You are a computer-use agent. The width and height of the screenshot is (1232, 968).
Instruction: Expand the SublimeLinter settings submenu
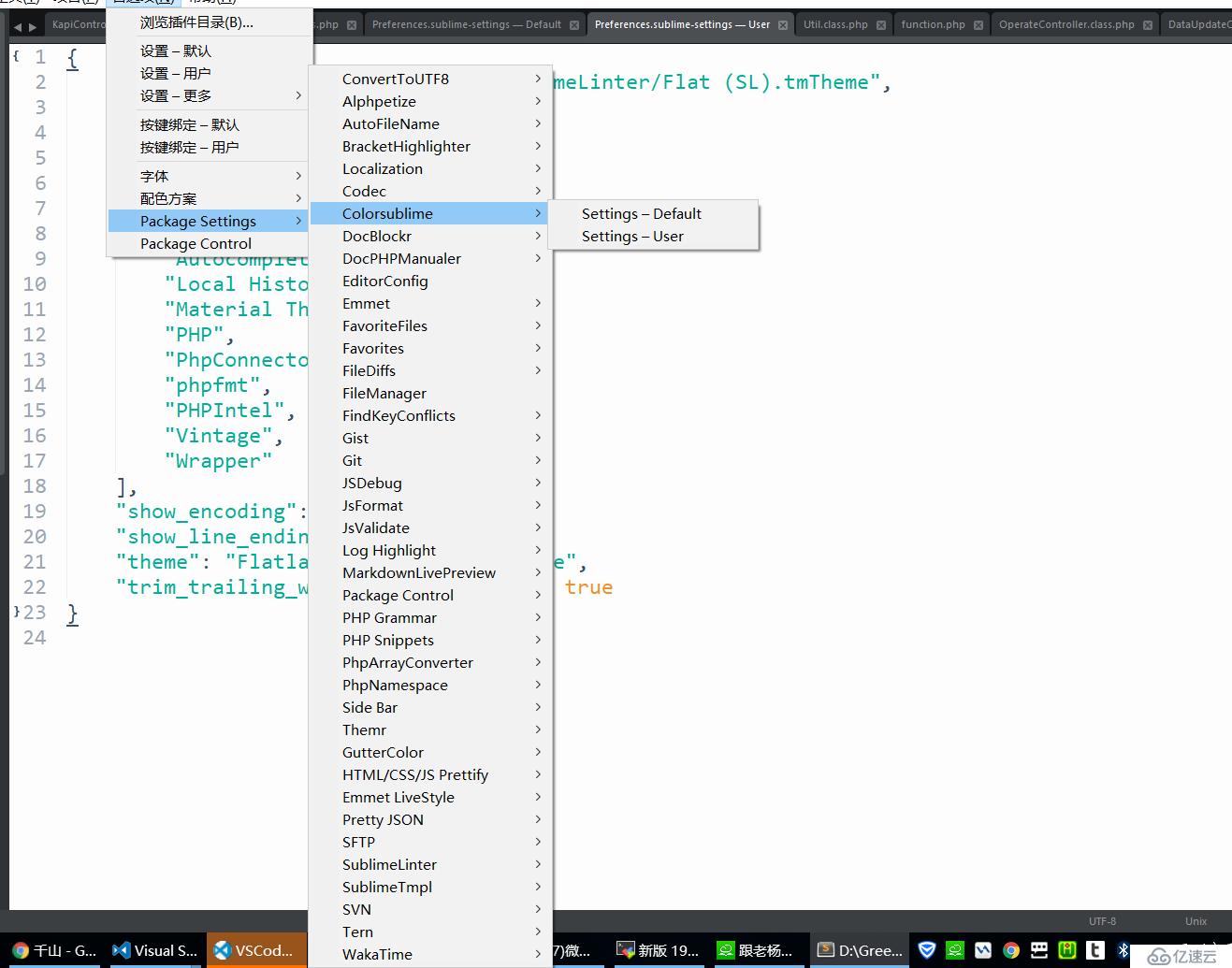pos(430,864)
